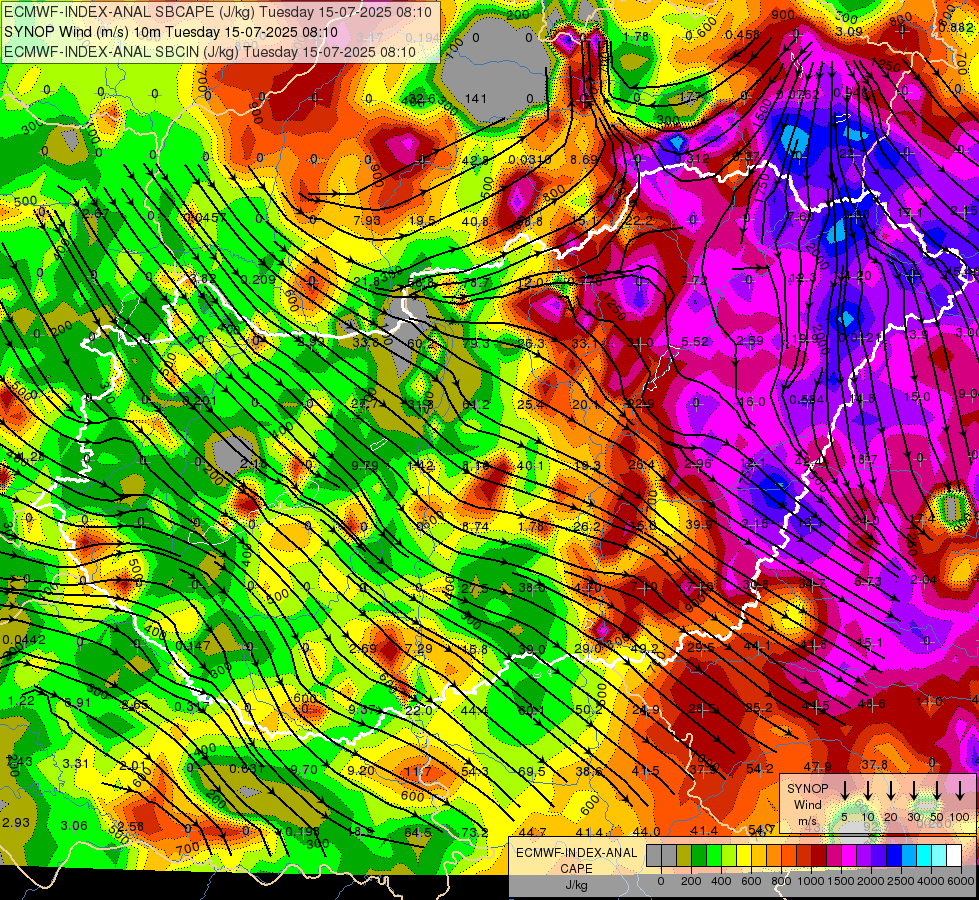
Task: Click the map value 19.5
Action: tap(423, 220)
